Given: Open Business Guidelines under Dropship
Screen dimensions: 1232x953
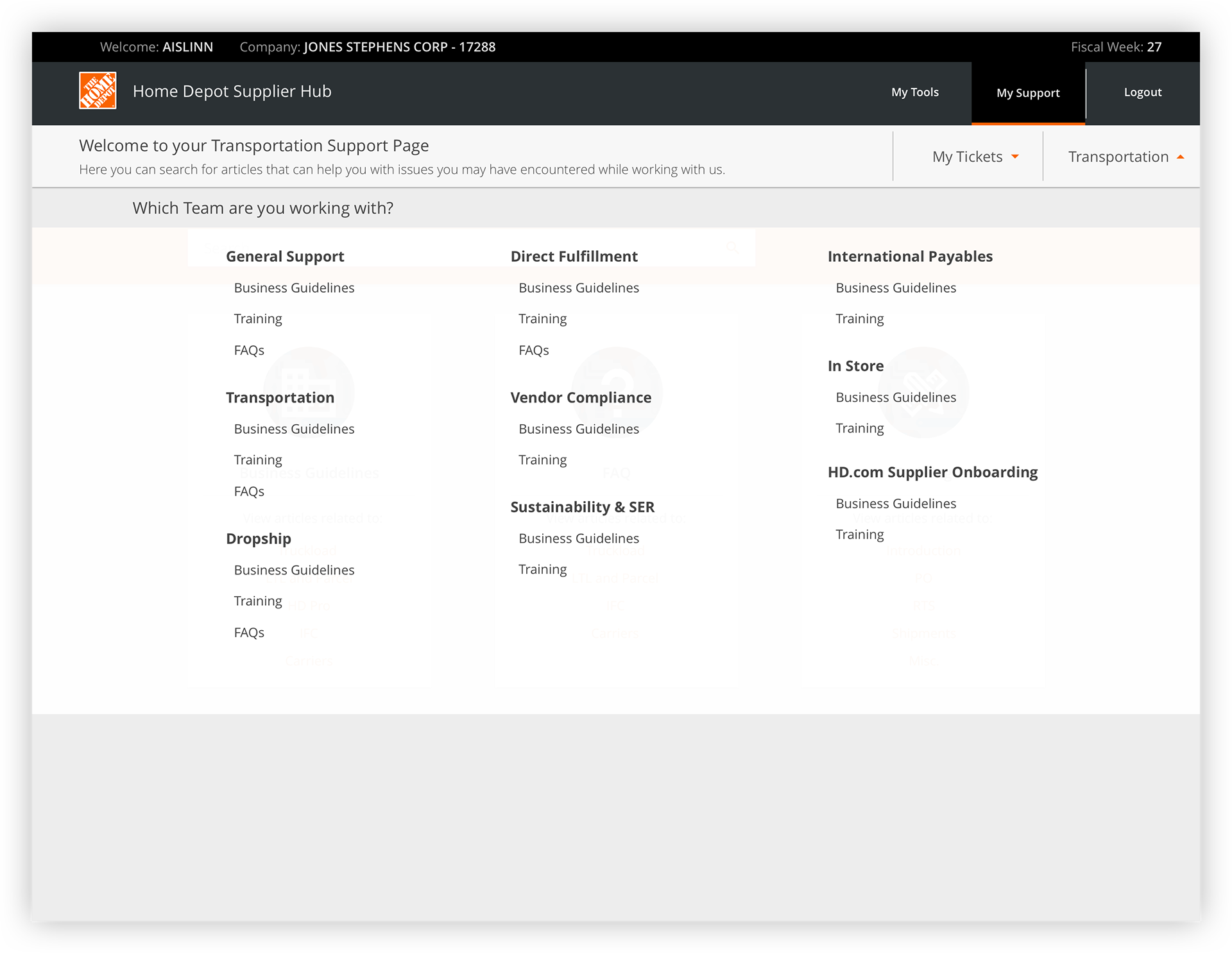Looking at the screenshot, I should click(294, 571).
